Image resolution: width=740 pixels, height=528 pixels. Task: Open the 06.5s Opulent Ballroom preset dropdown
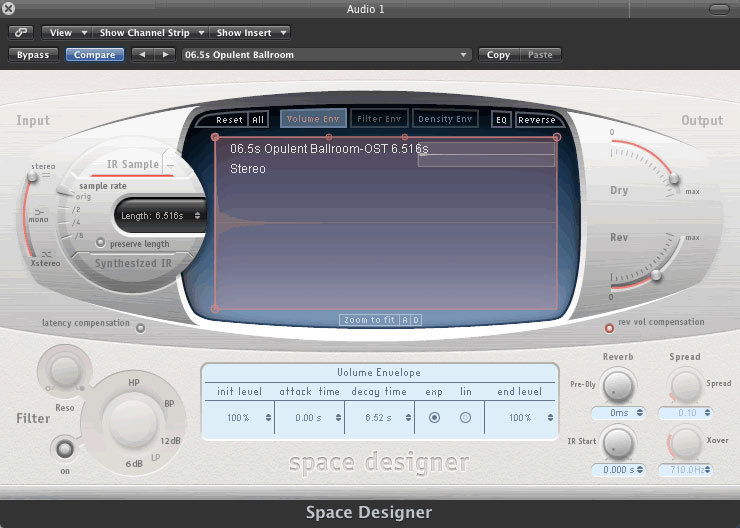[x=327, y=55]
